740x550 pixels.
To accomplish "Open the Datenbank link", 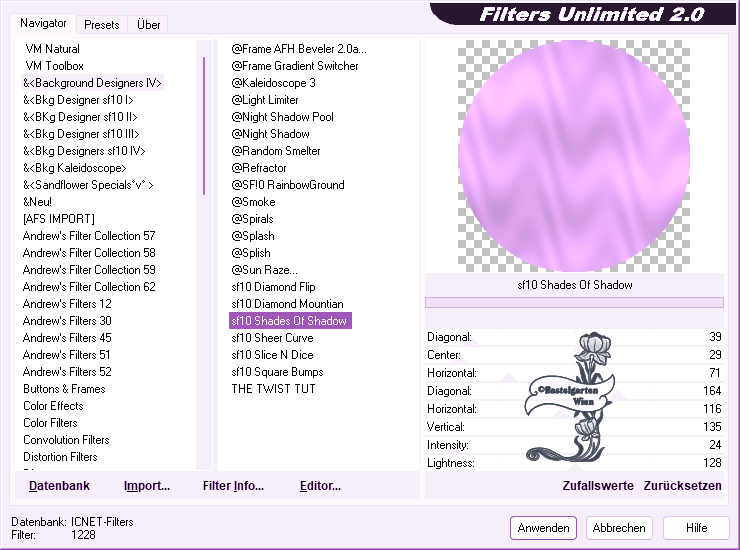I will point(59,486).
